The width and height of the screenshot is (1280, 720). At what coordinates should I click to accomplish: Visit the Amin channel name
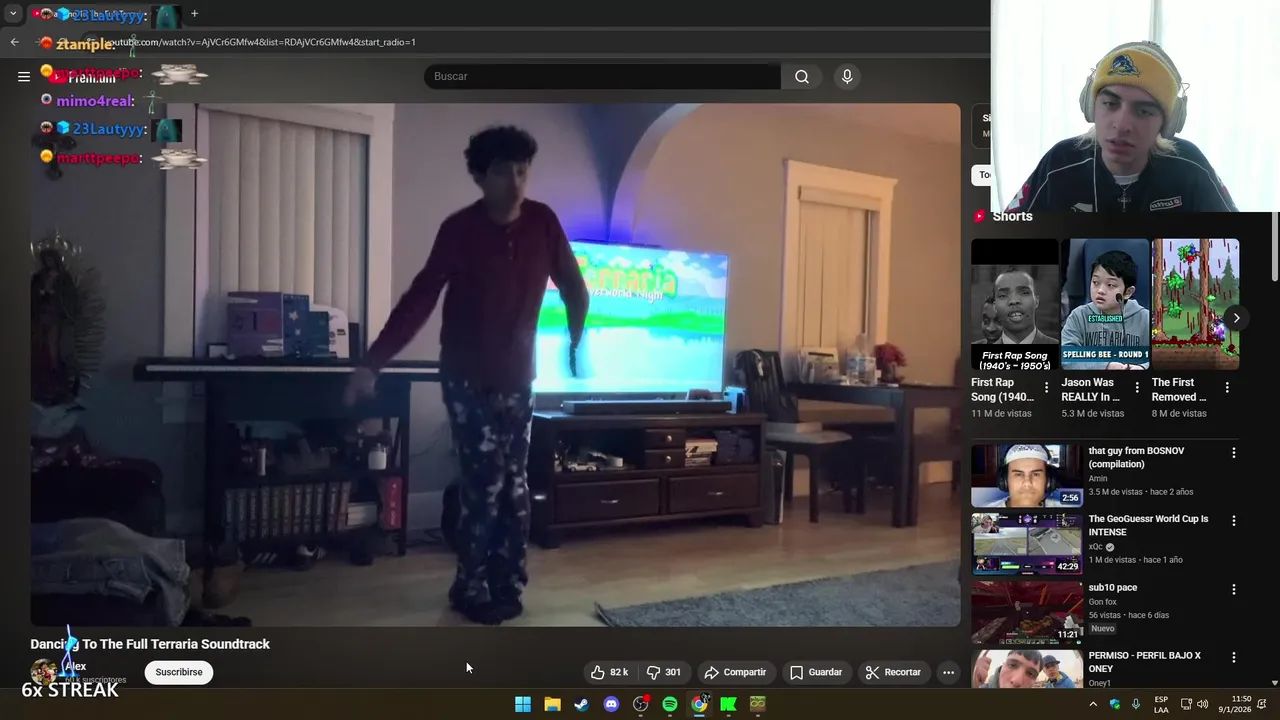(1098, 479)
